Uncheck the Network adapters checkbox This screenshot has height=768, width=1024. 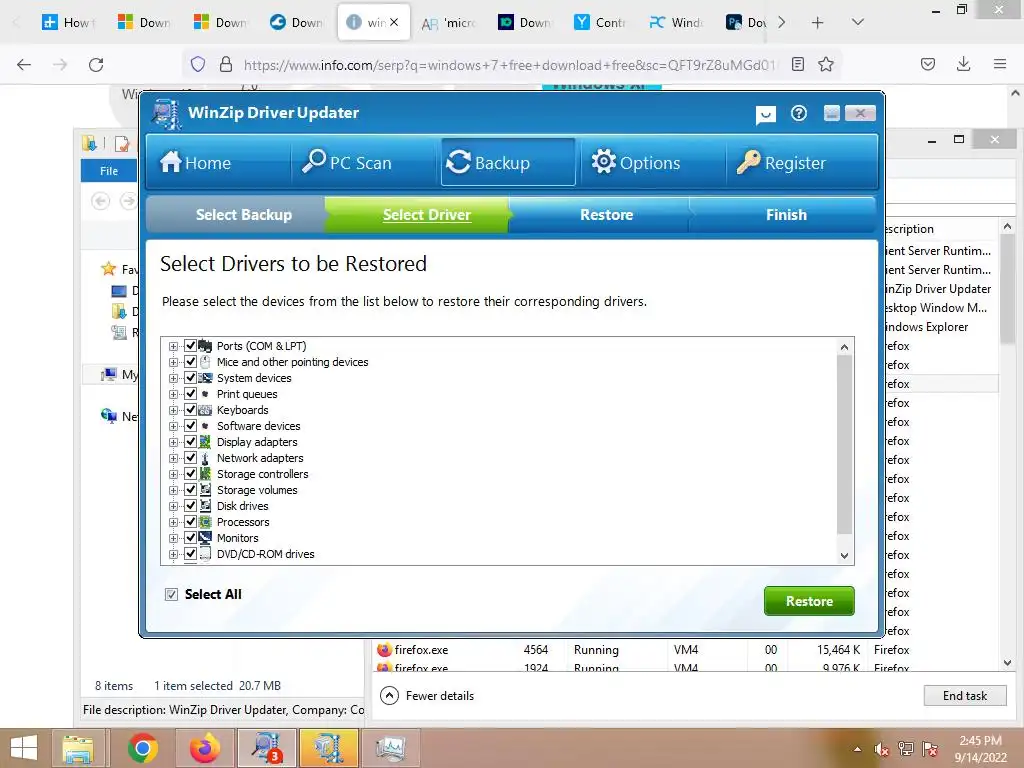point(190,457)
